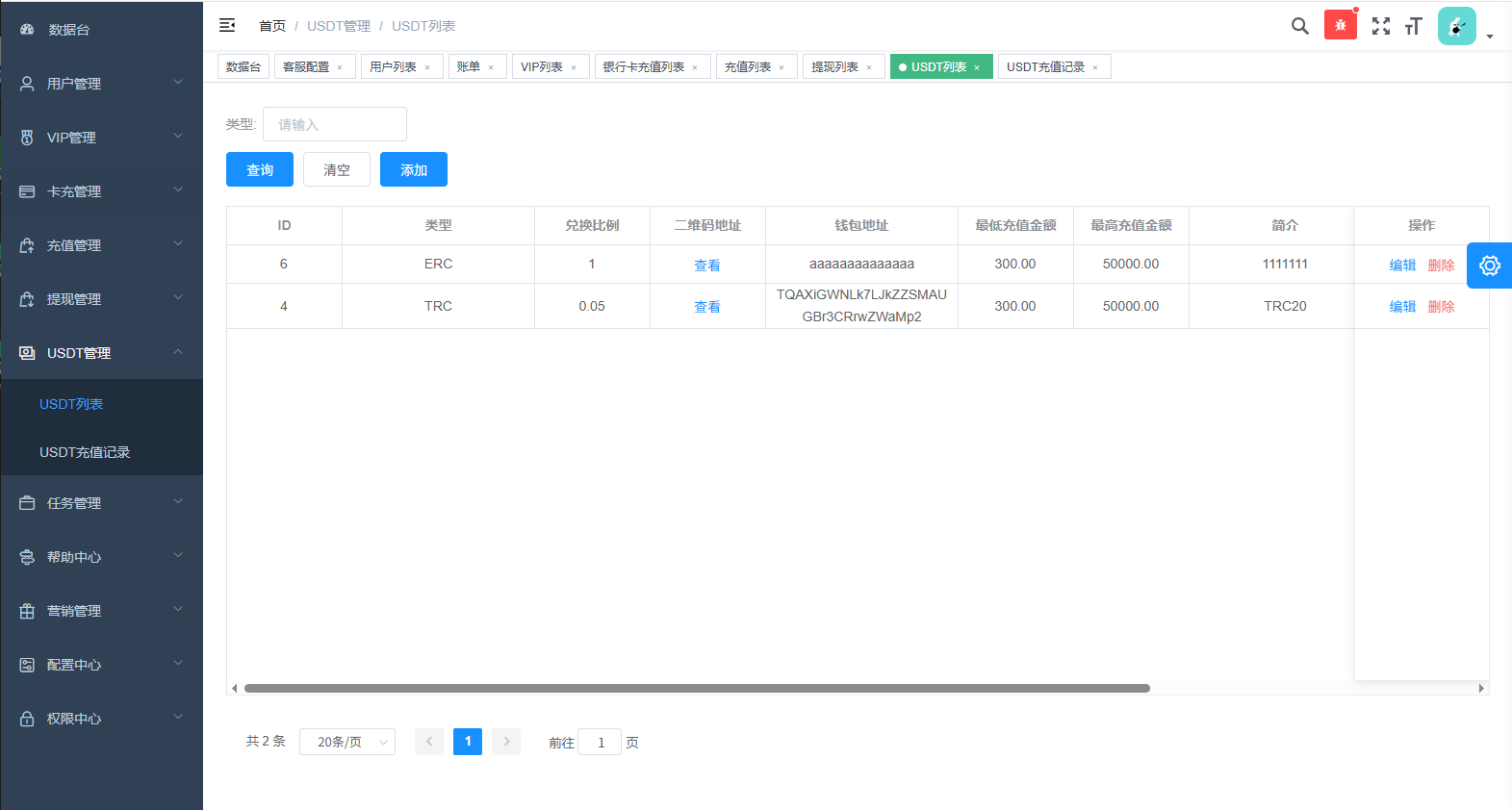1512x810 pixels.
Task: Collapse the sidebar with the hamburger icon
Action: click(227, 26)
